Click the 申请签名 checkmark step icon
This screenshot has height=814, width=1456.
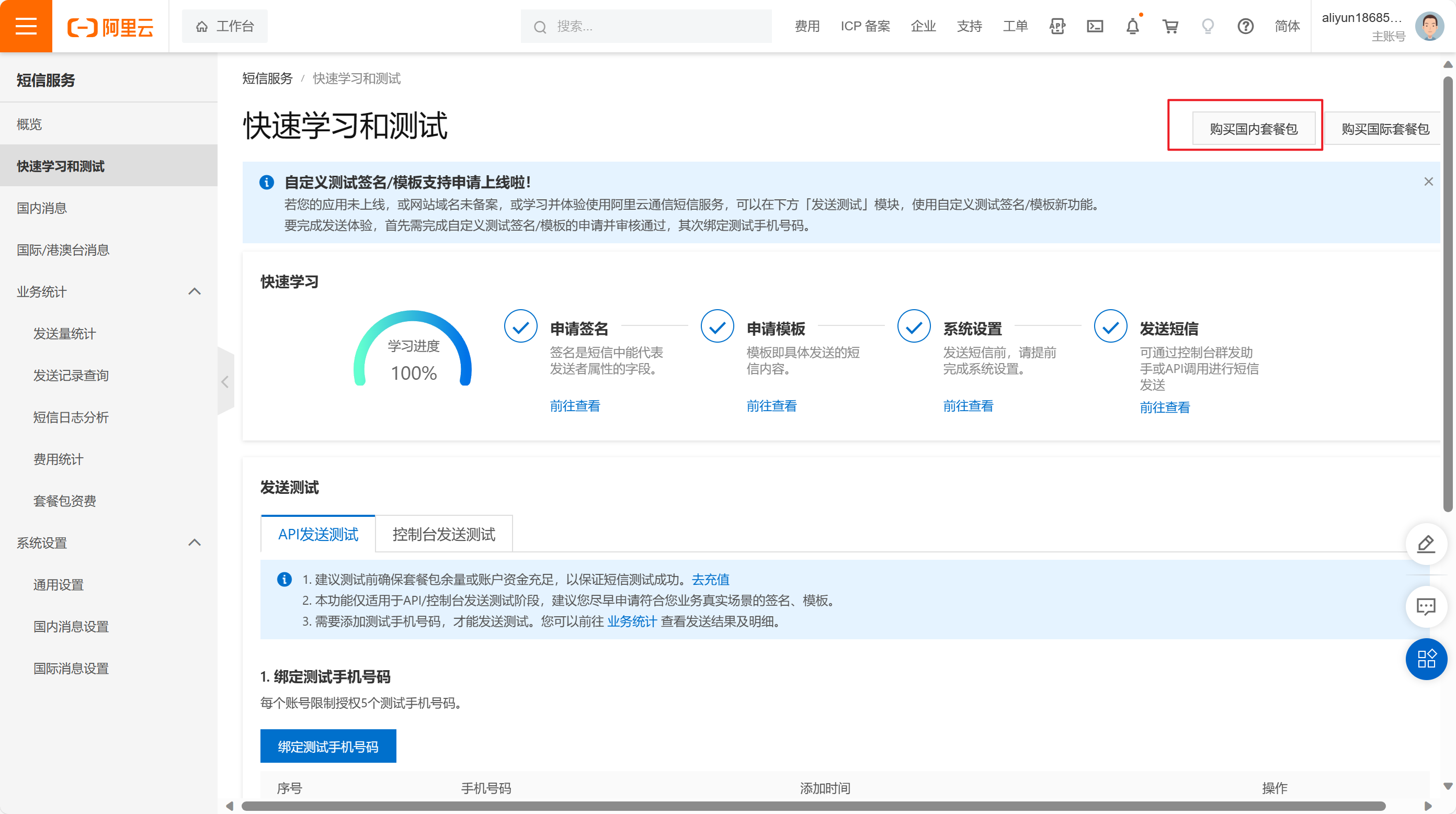coord(520,326)
